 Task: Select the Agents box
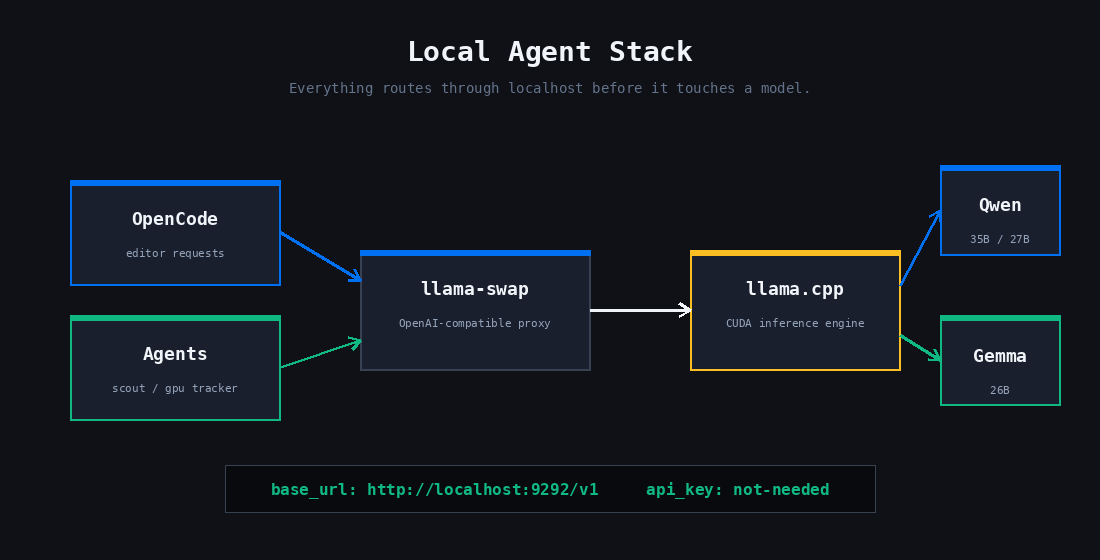pyautogui.click(x=175, y=368)
